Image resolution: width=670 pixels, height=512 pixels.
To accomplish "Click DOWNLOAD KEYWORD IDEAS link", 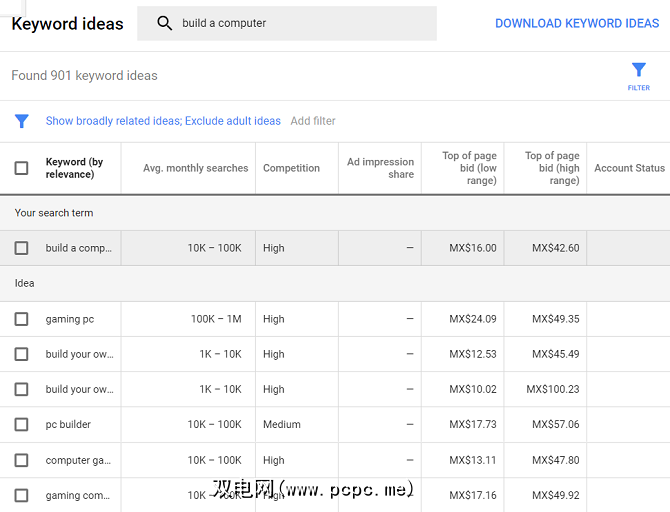I will 577,23.
